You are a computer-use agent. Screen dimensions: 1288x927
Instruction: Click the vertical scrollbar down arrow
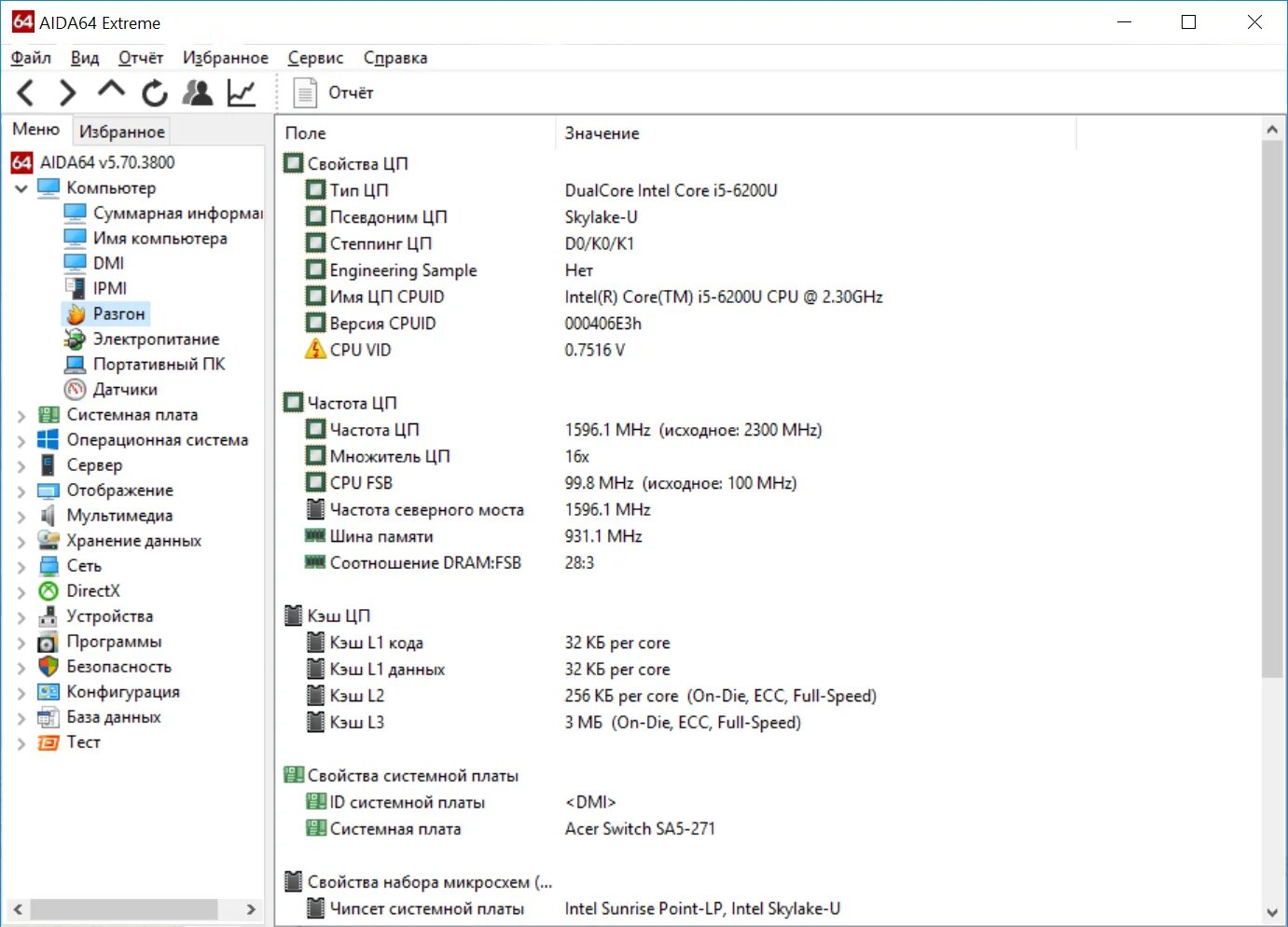point(1272,913)
